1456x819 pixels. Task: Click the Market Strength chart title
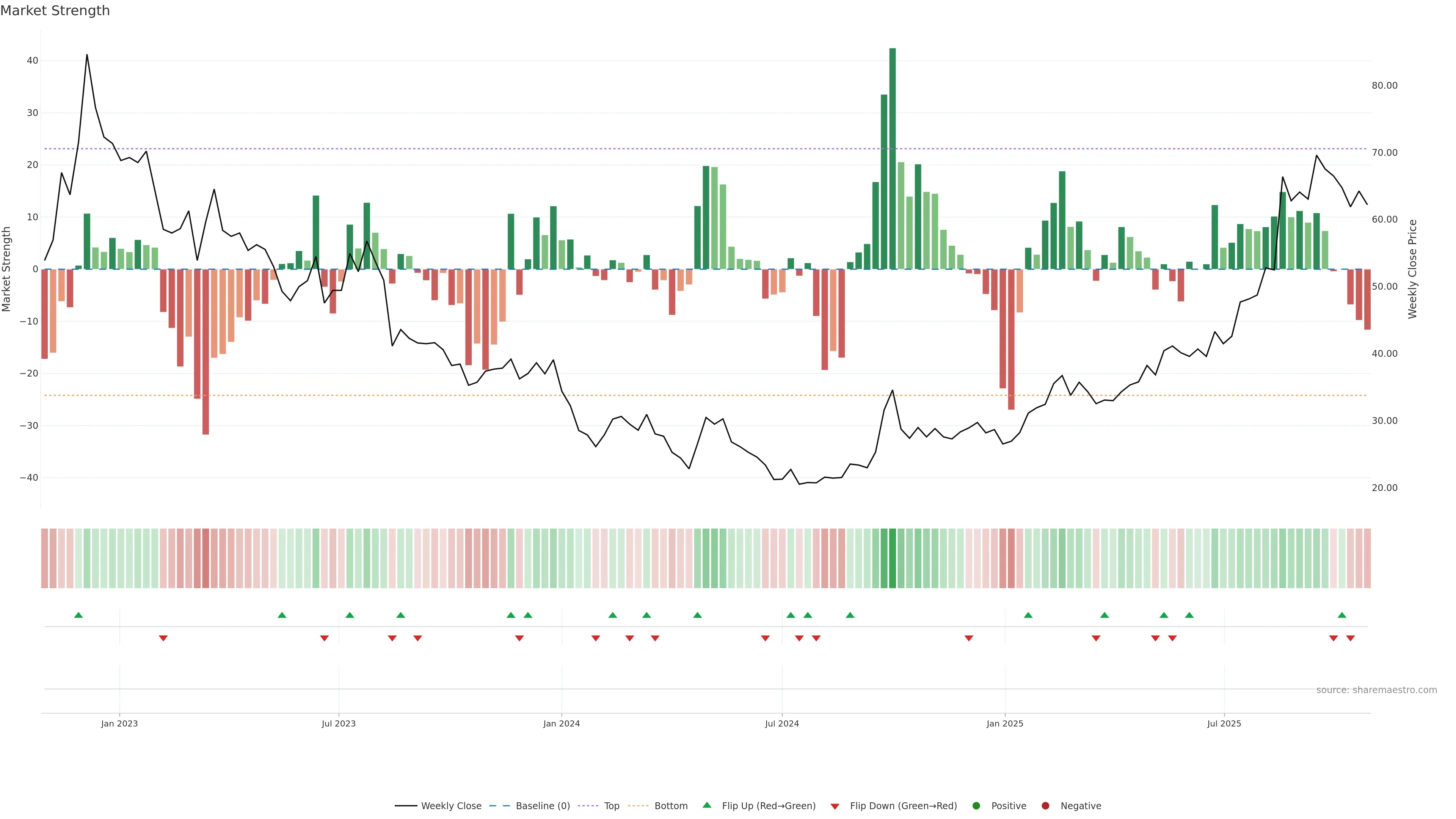[55, 11]
